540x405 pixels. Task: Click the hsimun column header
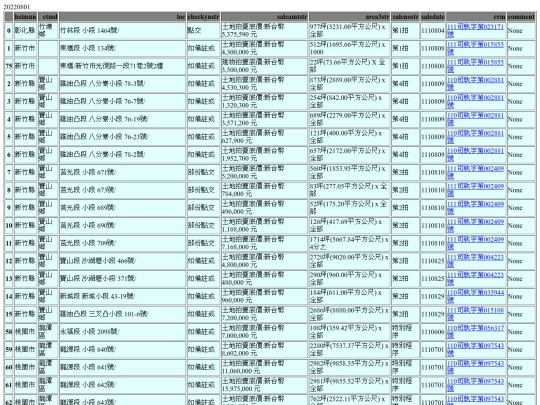tap(25, 17)
